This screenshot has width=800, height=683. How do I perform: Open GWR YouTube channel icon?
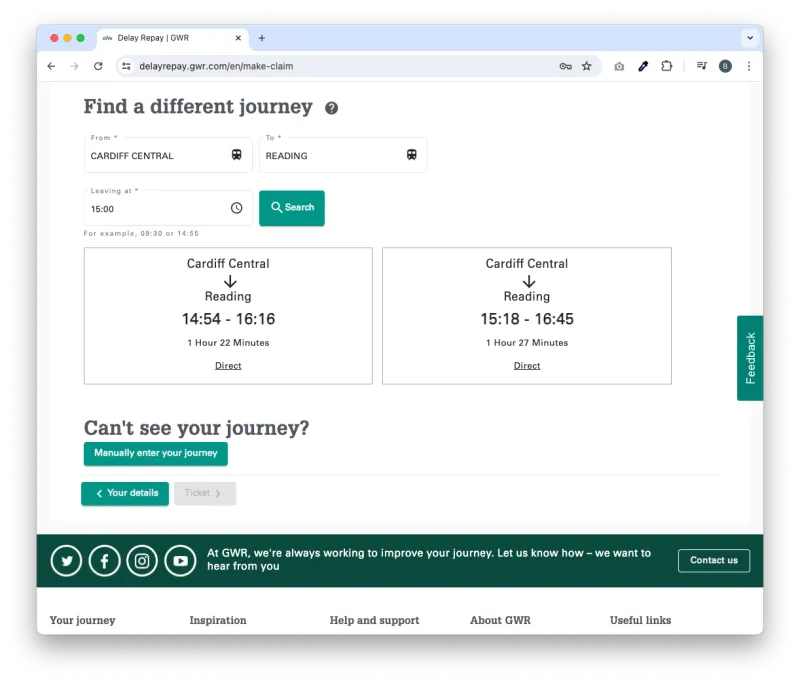180,561
